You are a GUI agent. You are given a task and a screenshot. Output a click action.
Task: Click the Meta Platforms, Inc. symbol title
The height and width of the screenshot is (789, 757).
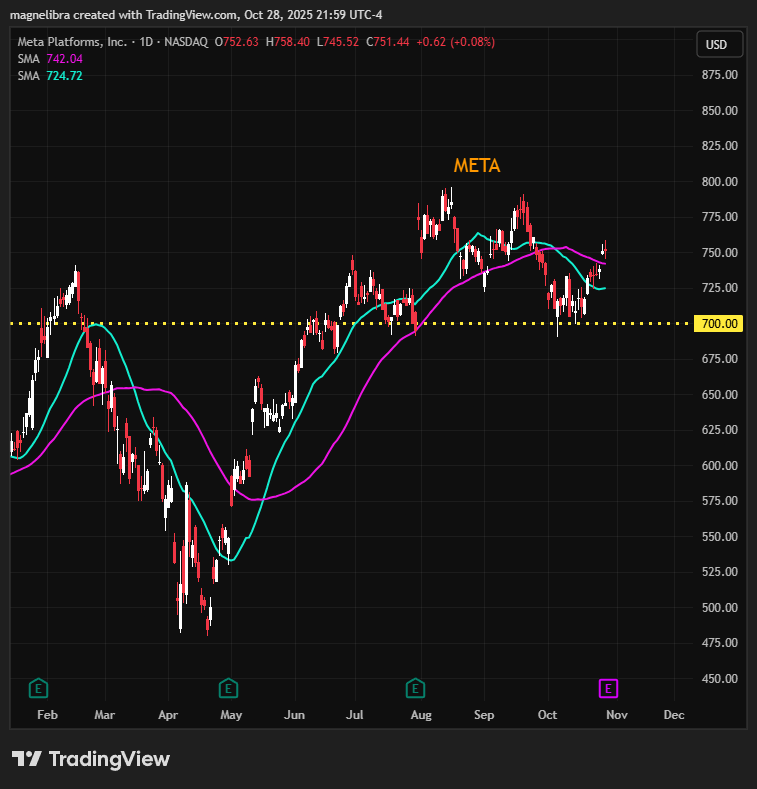(72, 42)
